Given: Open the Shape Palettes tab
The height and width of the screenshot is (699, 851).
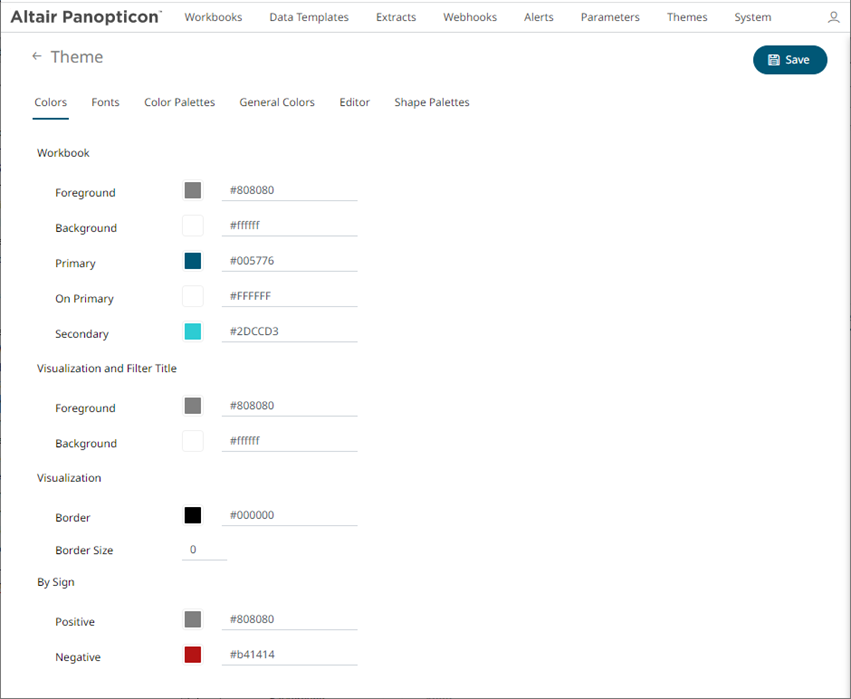Looking at the screenshot, I should (x=431, y=102).
